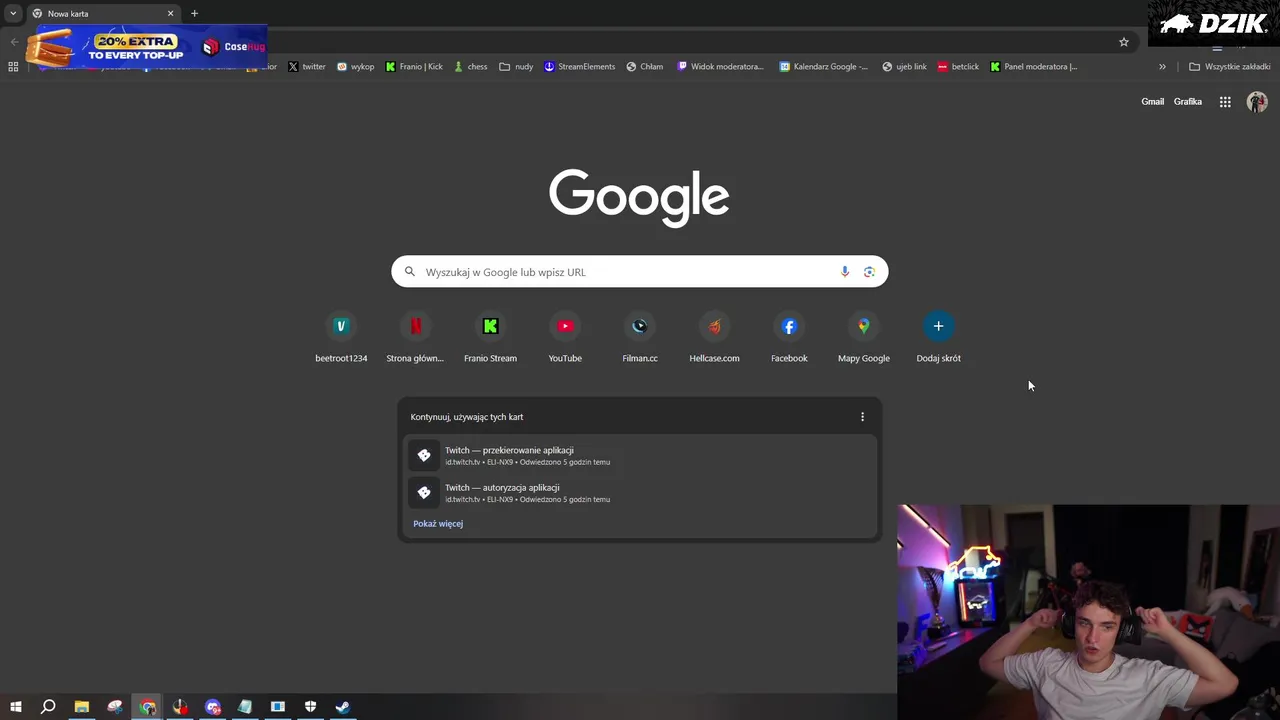
Task: Click the Gmail link
Action: tap(1153, 102)
